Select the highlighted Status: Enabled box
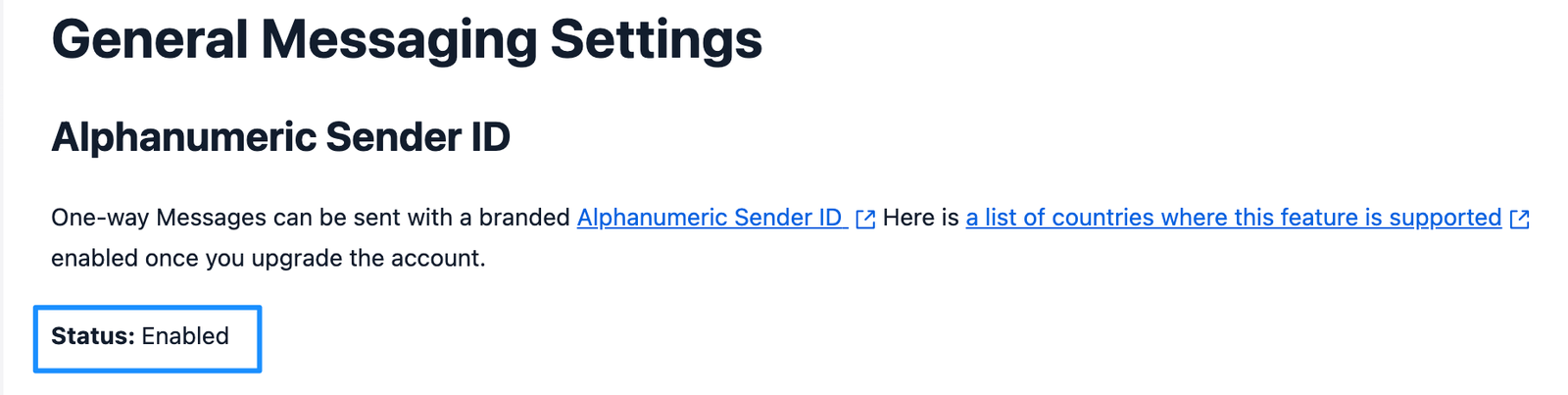The height and width of the screenshot is (395, 1568). (148, 339)
